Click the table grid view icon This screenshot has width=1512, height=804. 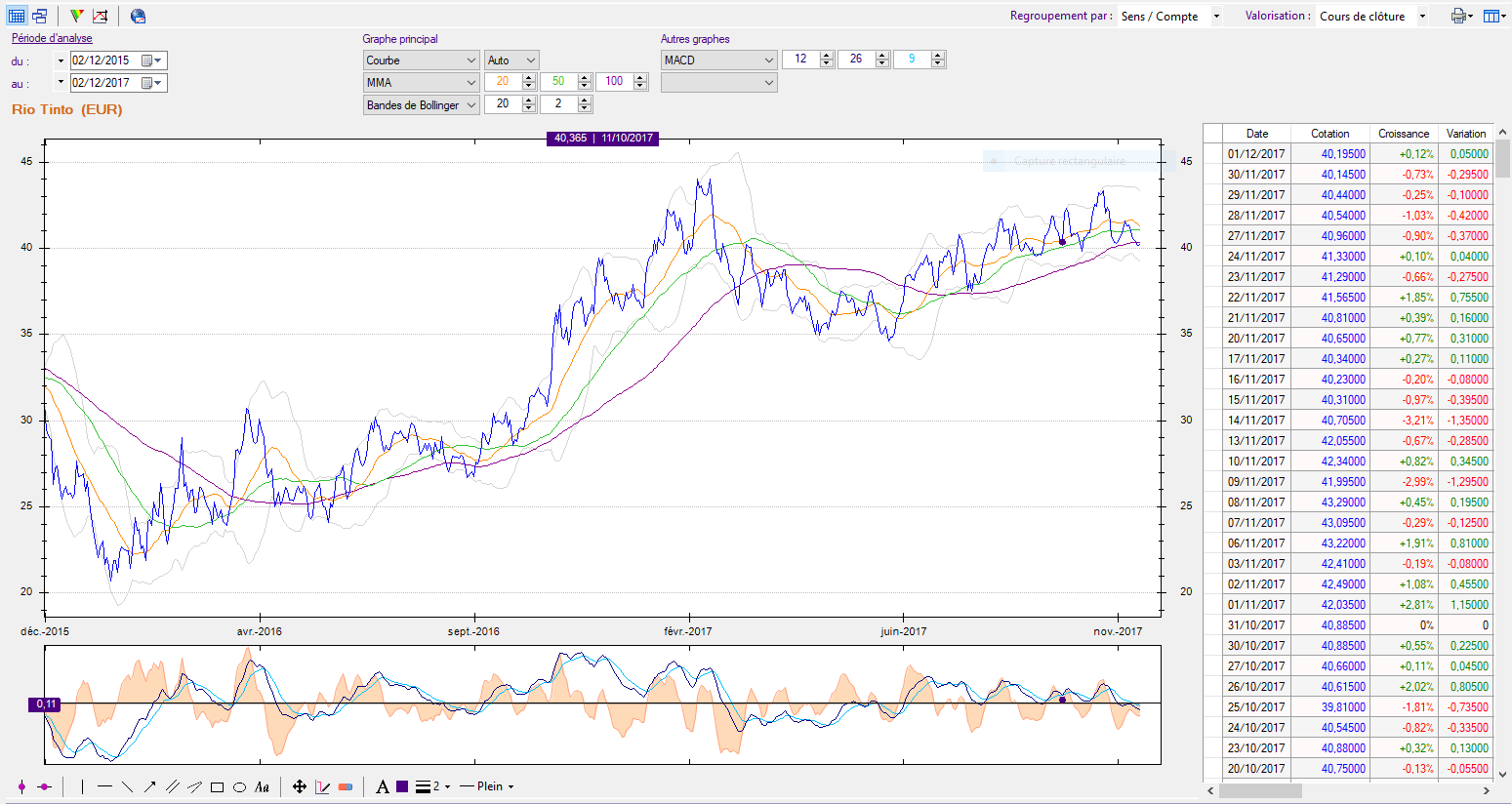point(17,16)
